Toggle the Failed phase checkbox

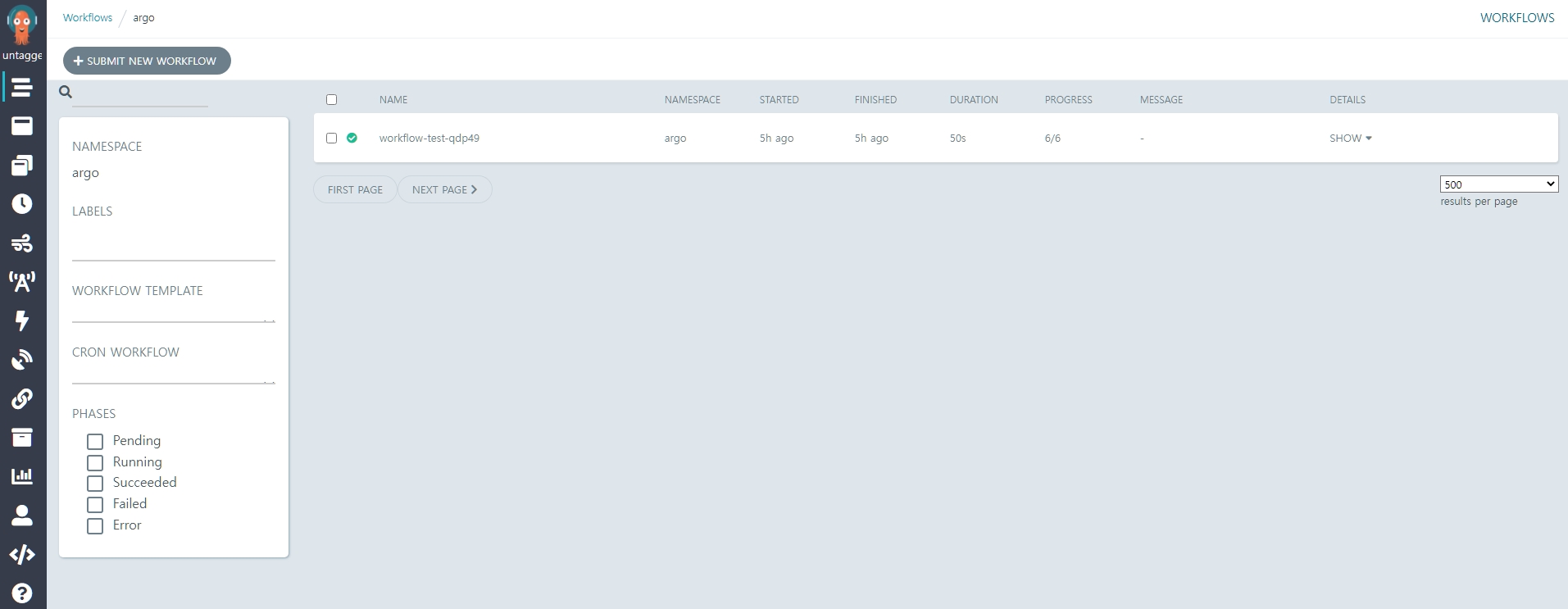click(95, 505)
